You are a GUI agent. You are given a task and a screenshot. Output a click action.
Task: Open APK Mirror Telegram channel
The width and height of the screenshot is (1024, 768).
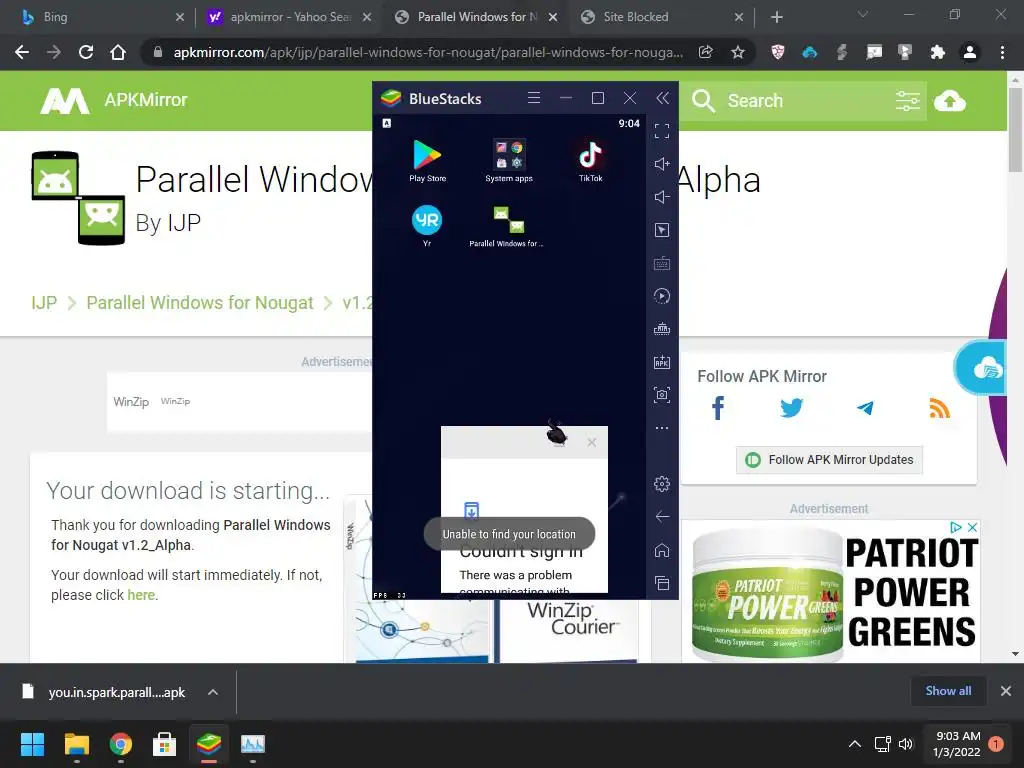[865, 408]
